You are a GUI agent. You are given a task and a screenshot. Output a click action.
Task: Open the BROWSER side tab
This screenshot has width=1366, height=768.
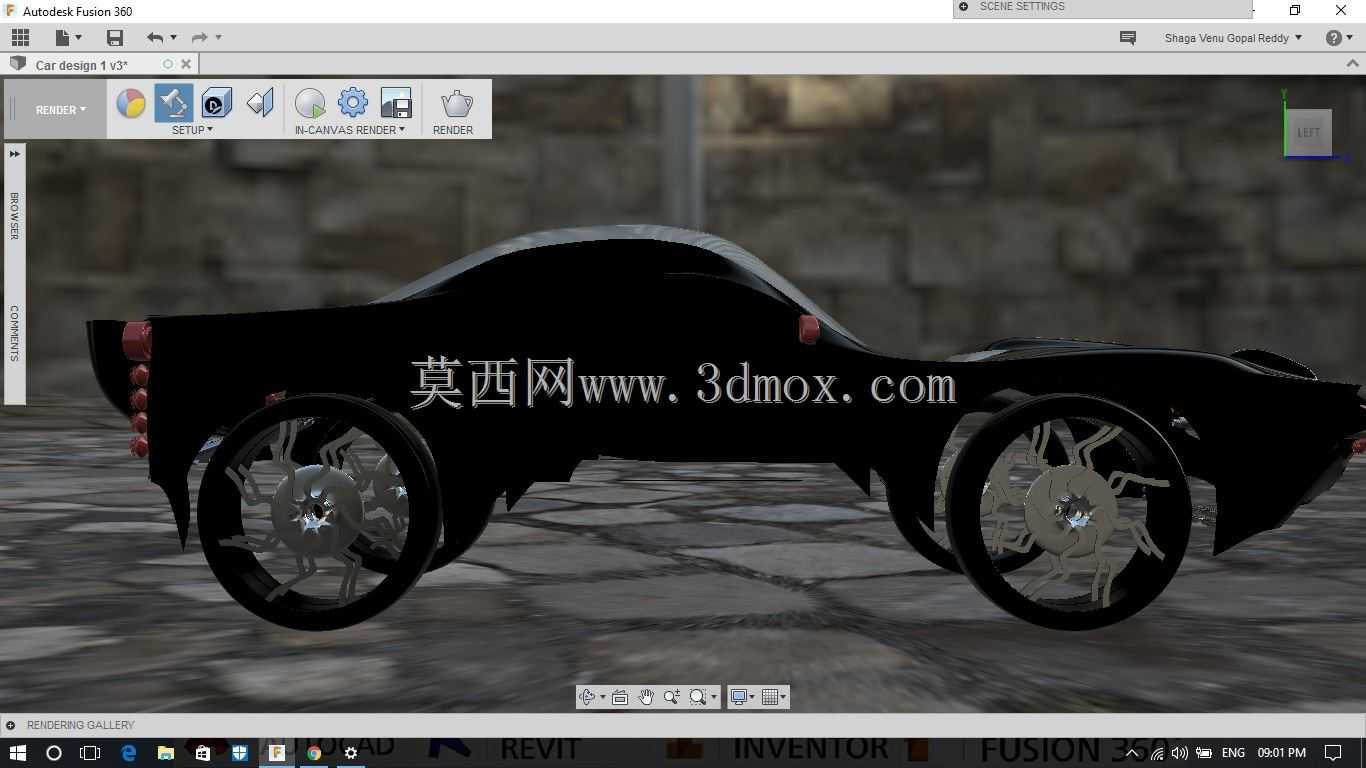[14, 215]
